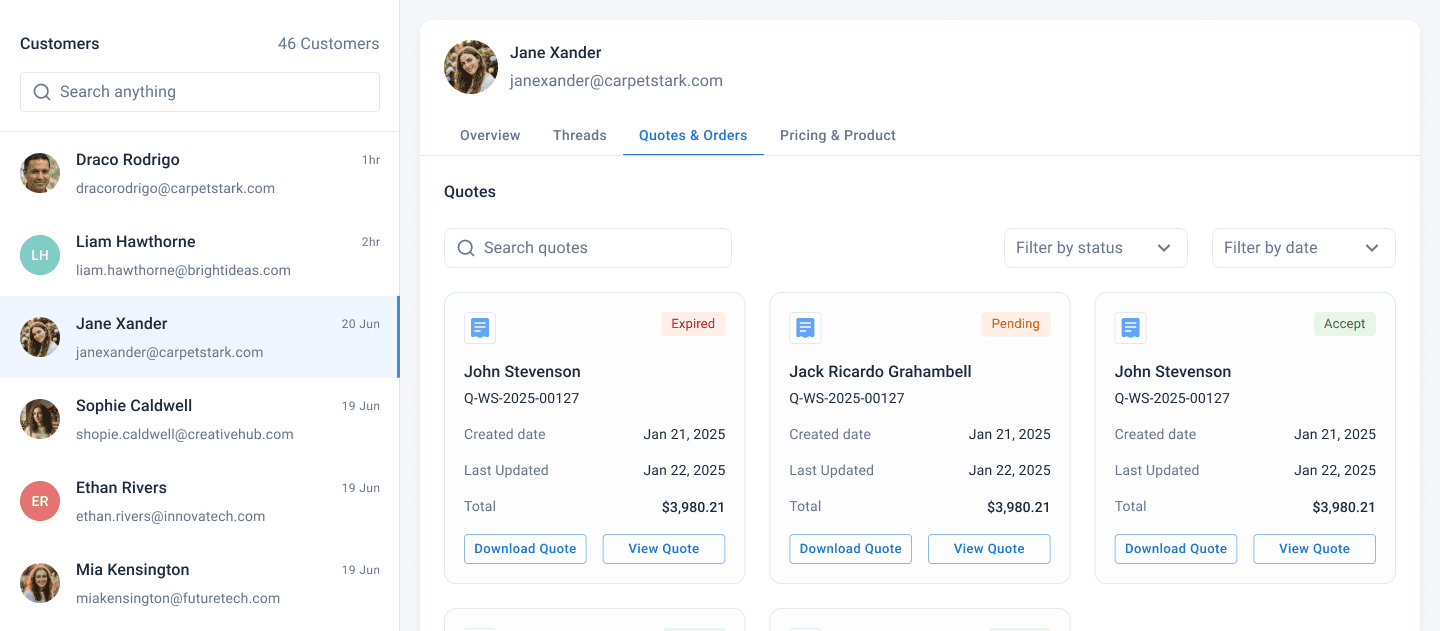
Task: Click Mia Kensington's avatar photo
Action: coord(40,583)
